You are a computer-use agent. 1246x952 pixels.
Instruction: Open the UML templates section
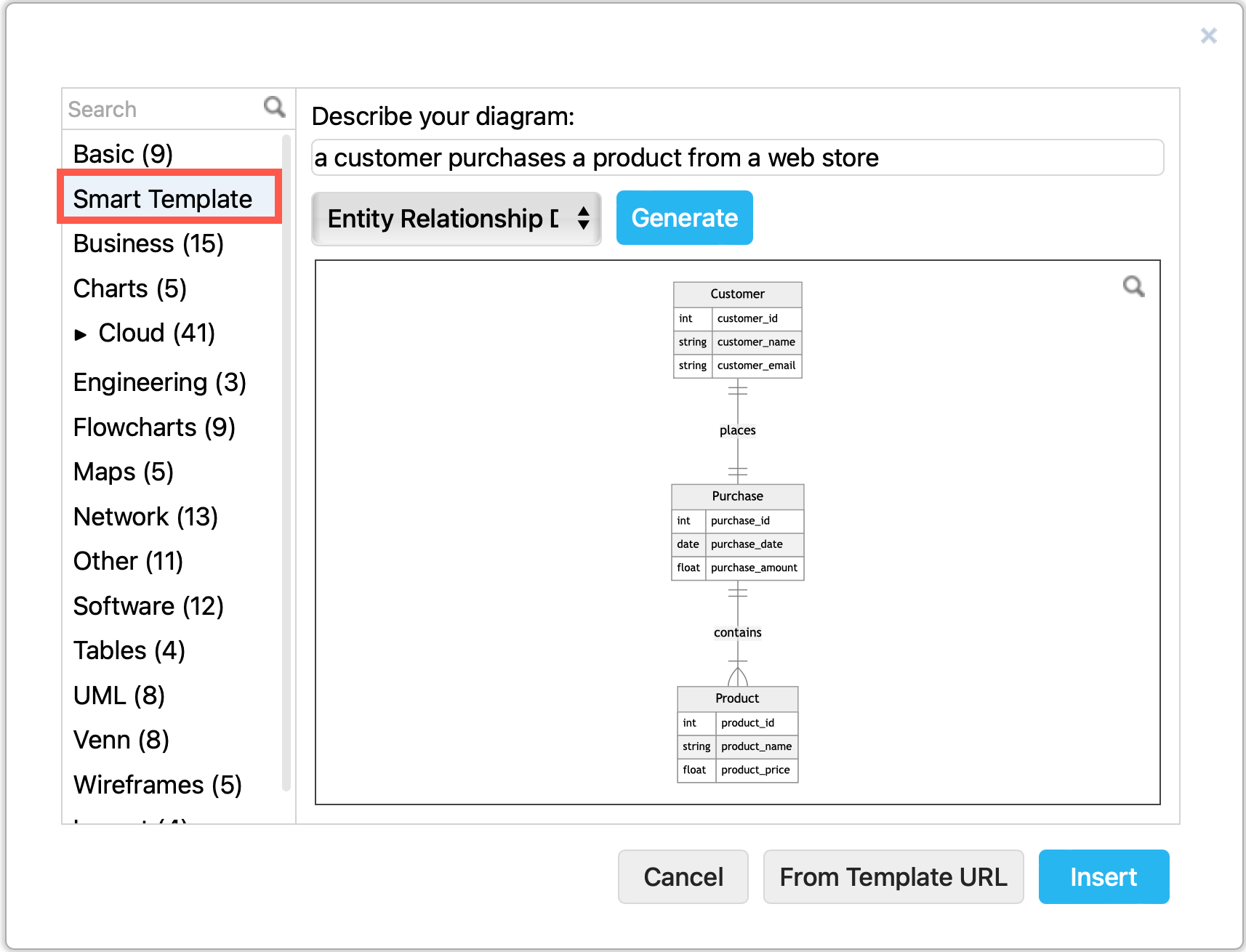click(x=118, y=695)
